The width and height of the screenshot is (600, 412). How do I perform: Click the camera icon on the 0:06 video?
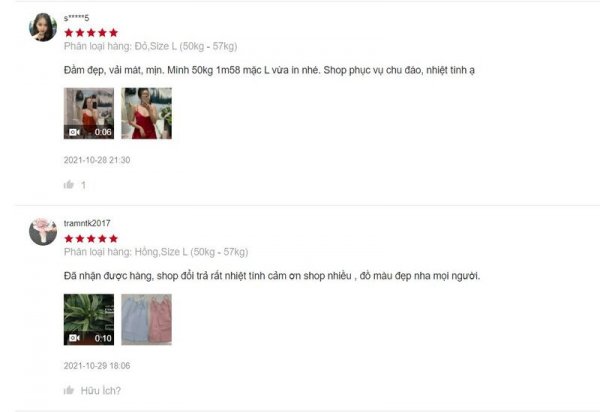(x=74, y=132)
